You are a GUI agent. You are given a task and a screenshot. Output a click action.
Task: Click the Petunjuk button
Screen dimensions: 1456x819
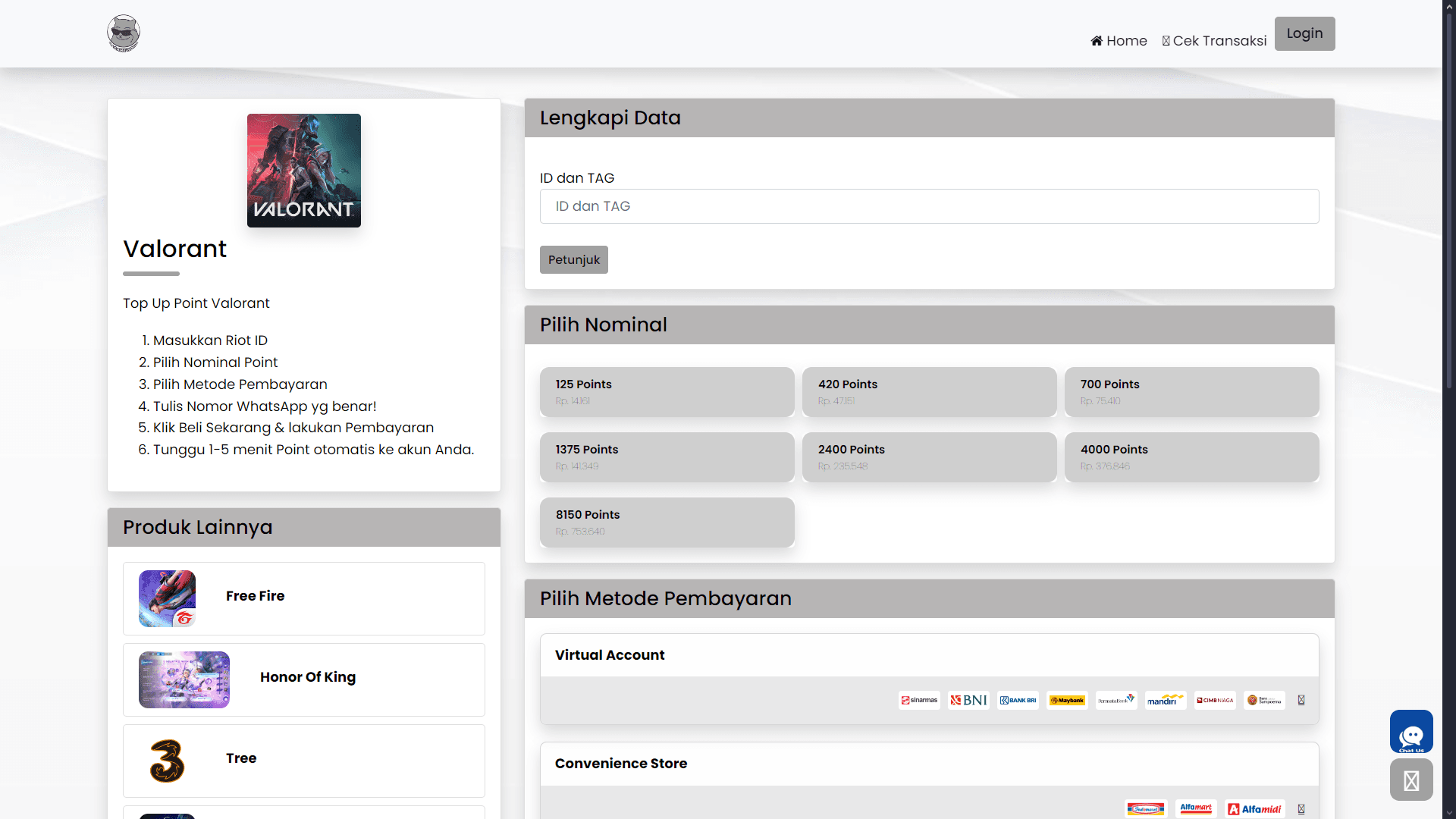tap(573, 259)
